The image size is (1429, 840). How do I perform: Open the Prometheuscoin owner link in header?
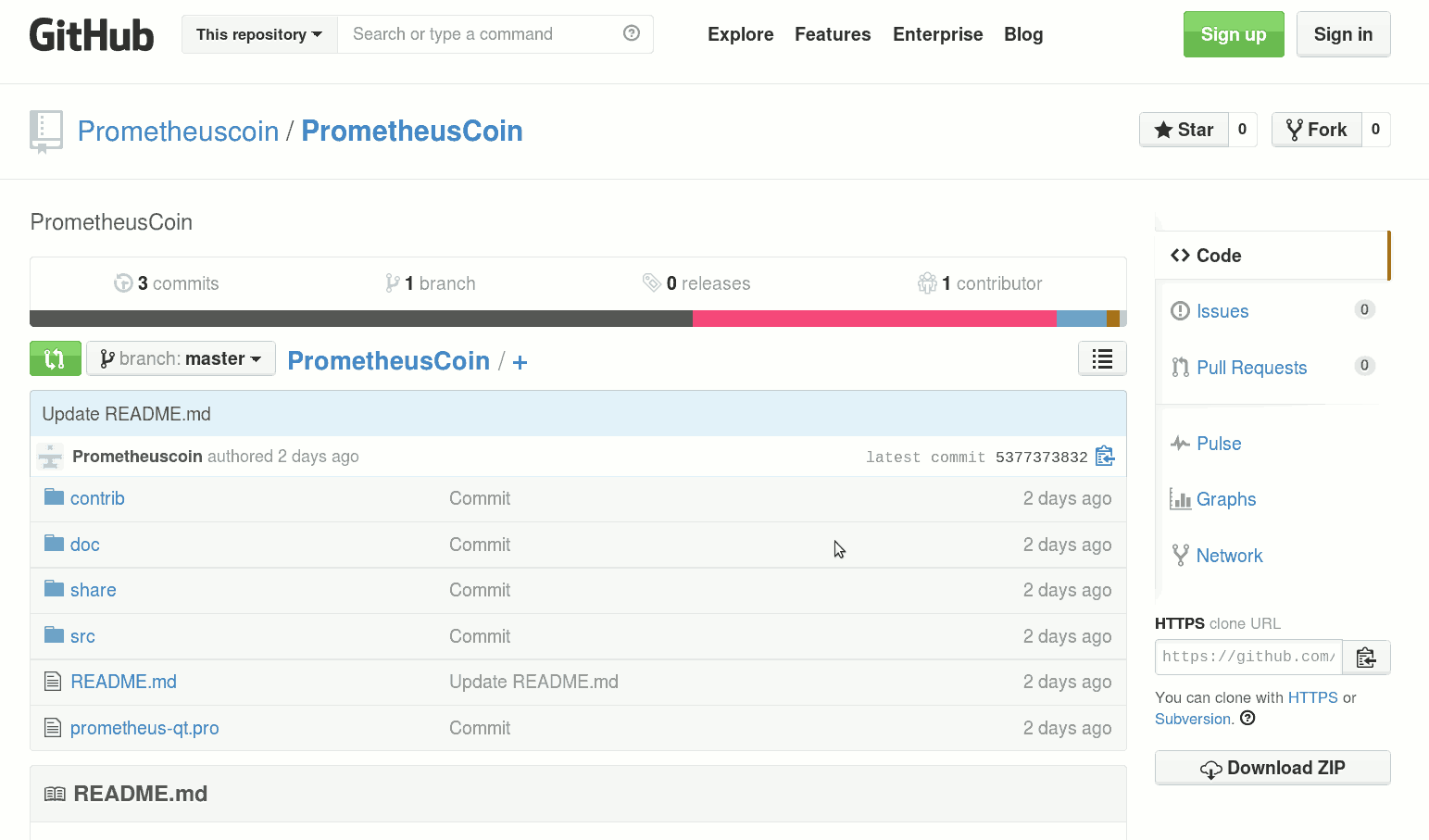[x=179, y=132]
